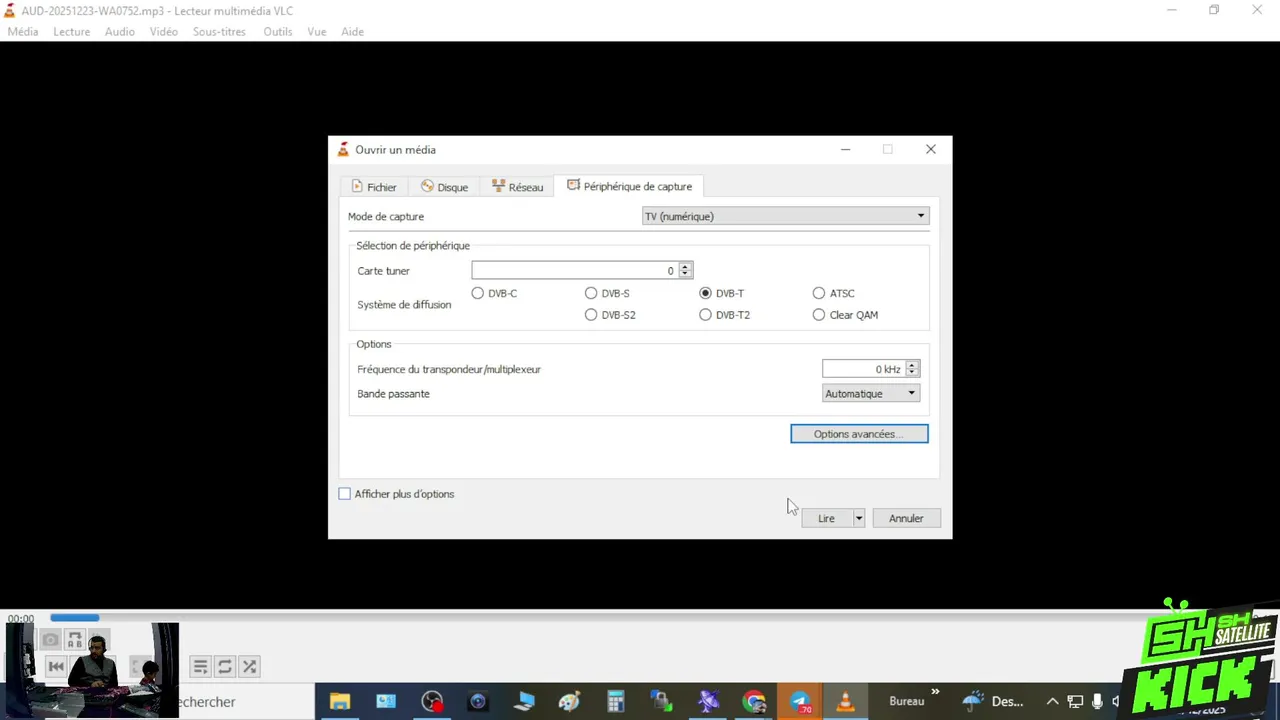The width and height of the screenshot is (1280, 720).
Task: Open the Vidéo menu
Action: tap(163, 32)
